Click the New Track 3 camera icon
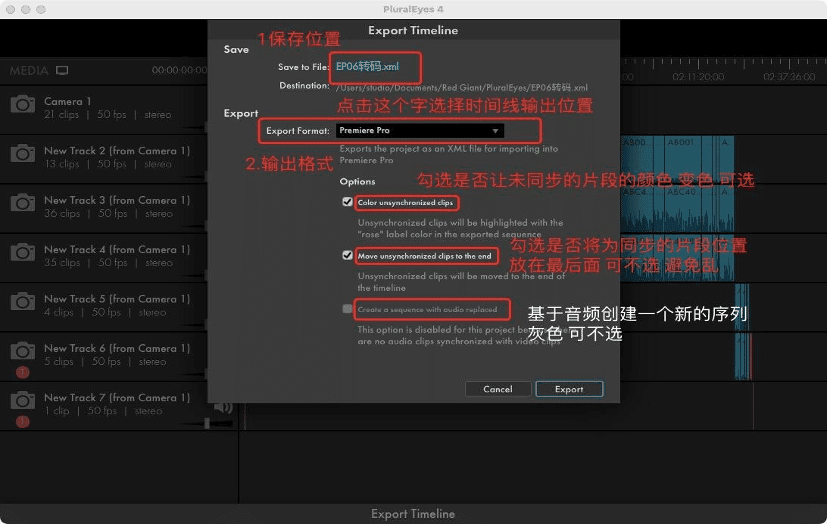The width and height of the screenshot is (827, 524). coord(22,202)
